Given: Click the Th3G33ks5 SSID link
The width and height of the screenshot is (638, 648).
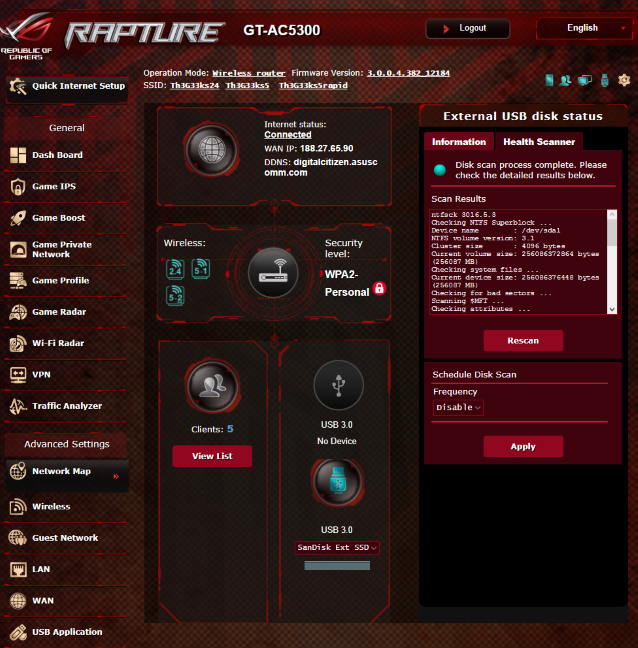Looking at the screenshot, I should [247, 86].
